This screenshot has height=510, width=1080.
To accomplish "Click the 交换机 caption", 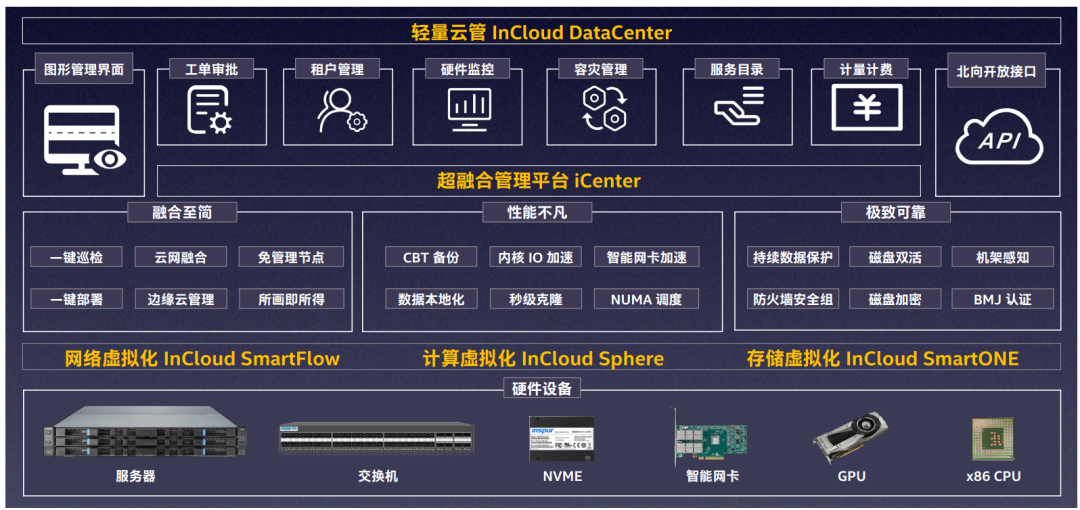I will pyautogui.click(x=377, y=476).
